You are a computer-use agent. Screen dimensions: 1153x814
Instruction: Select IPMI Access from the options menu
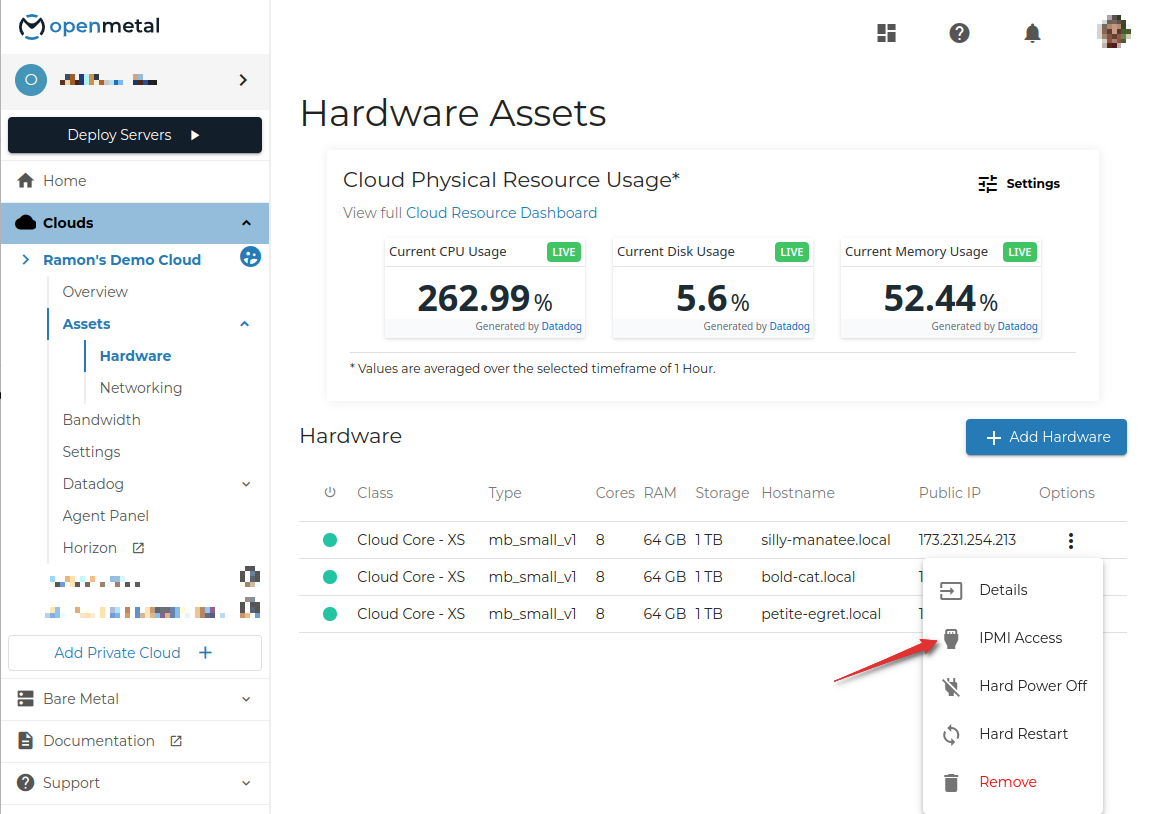point(1020,638)
